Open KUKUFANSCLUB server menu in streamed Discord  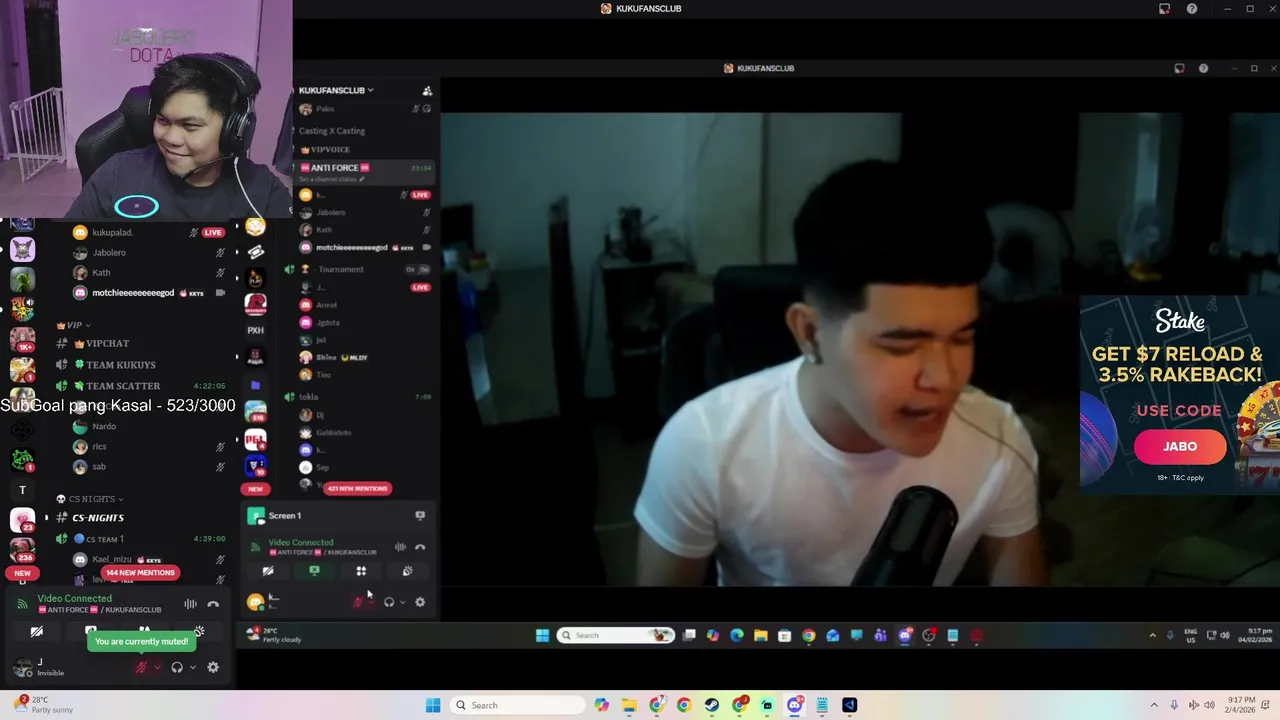[x=336, y=90]
